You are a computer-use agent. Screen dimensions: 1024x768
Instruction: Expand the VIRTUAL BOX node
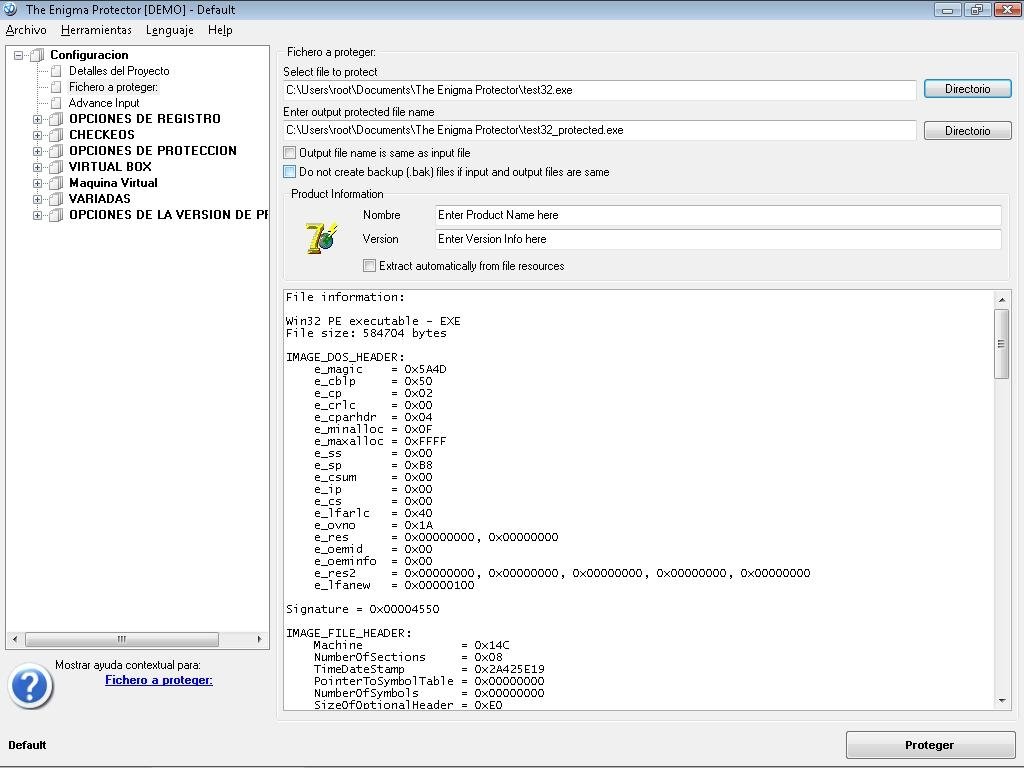pos(37,167)
